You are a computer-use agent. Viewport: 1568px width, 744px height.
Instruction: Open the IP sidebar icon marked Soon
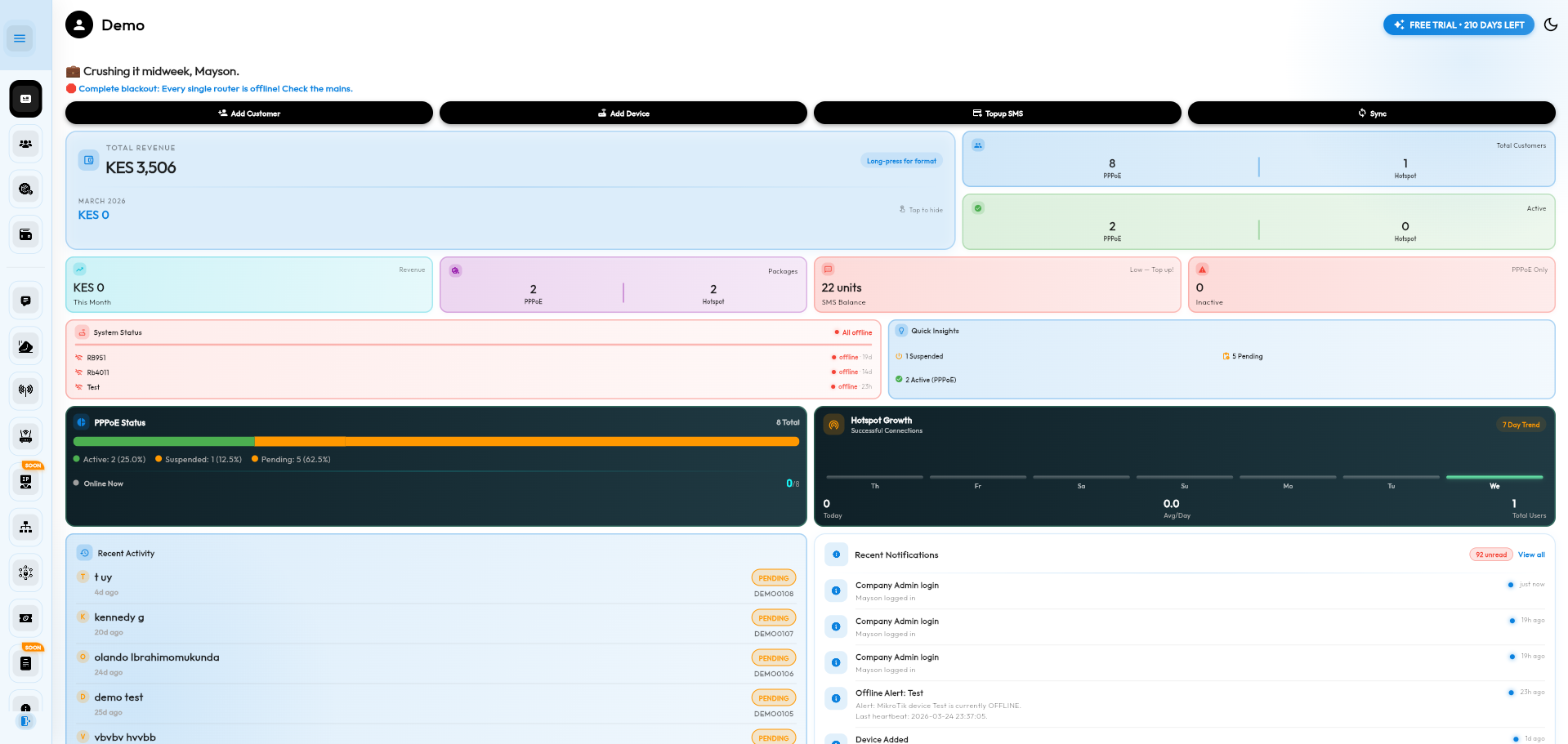point(25,481)
